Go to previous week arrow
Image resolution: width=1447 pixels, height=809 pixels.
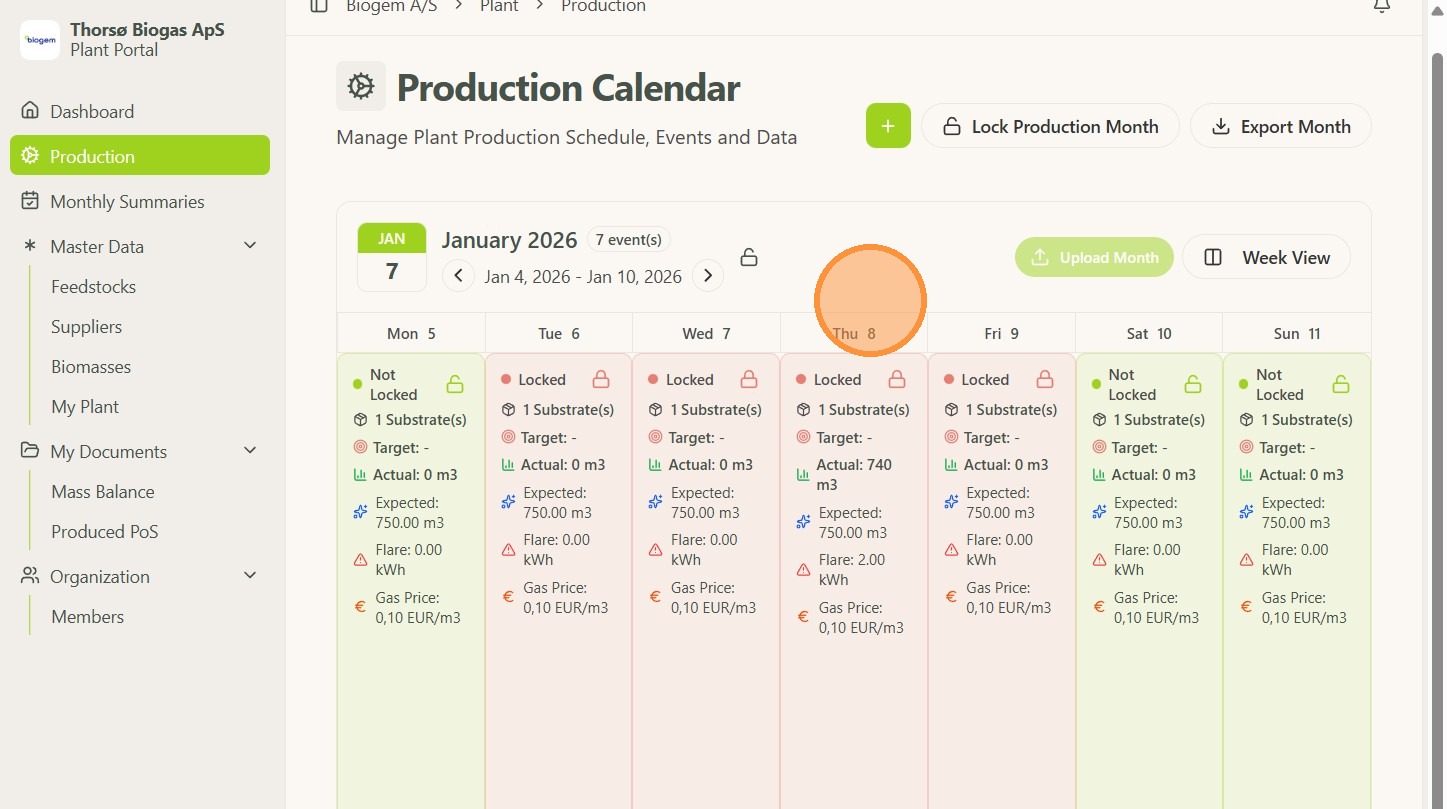pos(458,275)
